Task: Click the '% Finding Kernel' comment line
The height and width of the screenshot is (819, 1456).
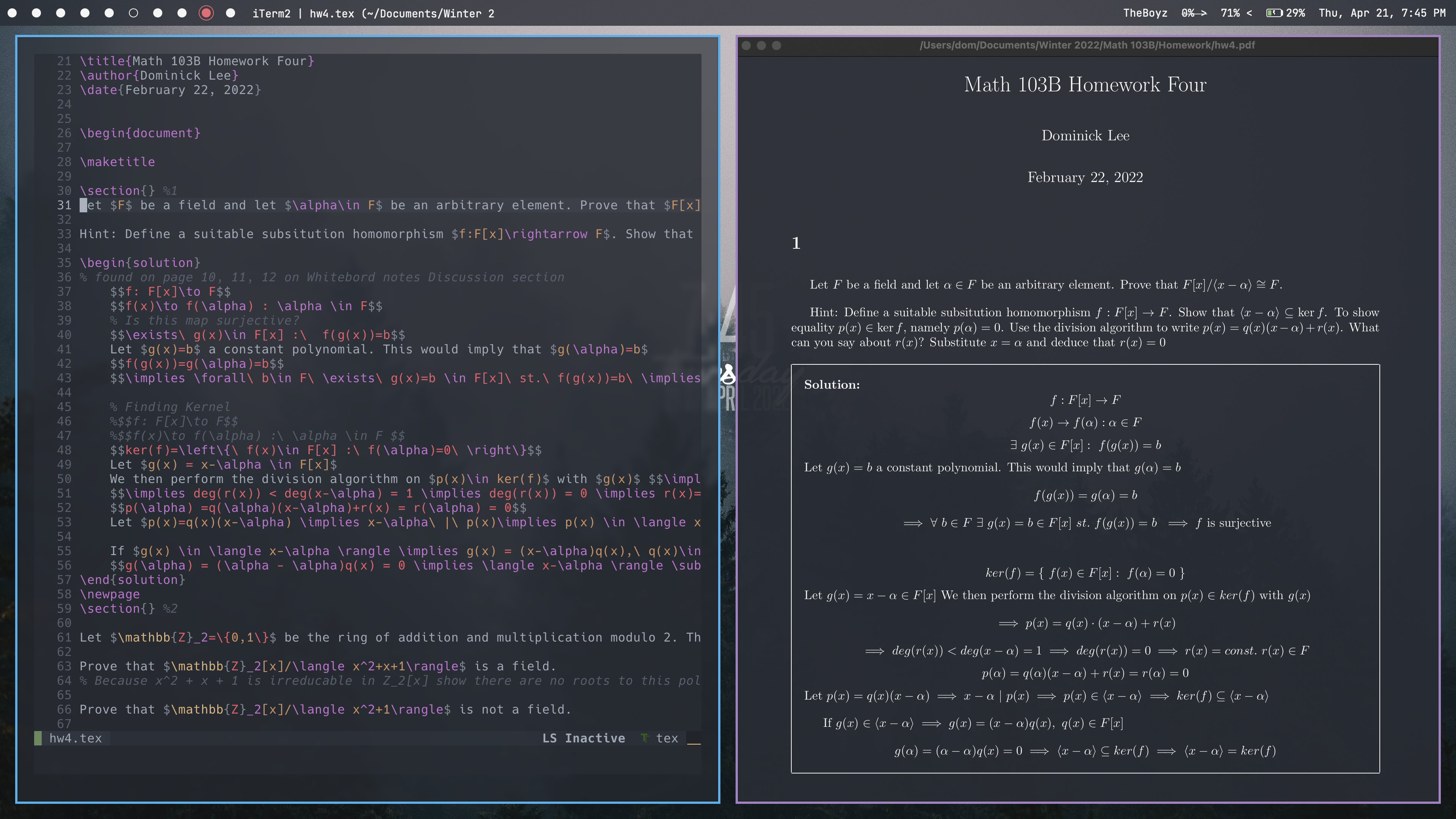Action: pos(170,407)
